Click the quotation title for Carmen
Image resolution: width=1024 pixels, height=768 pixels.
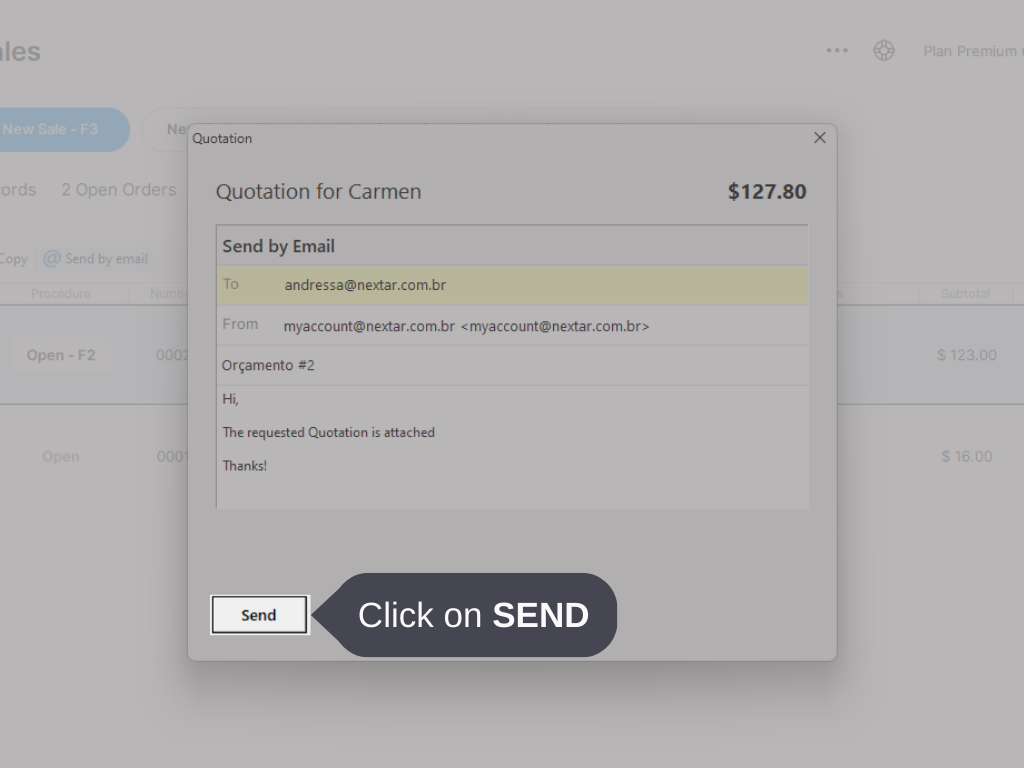pos(319,191)
